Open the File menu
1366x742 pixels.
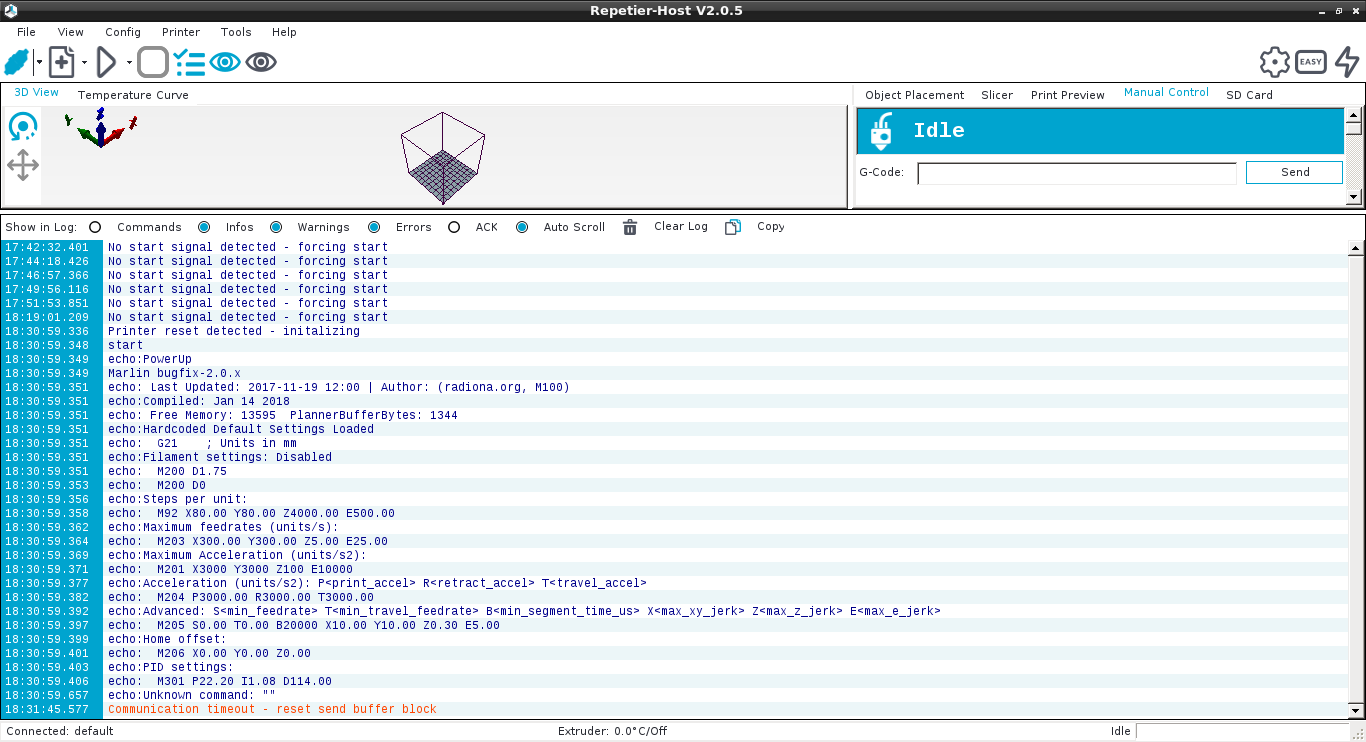click(x=26, y=32)
